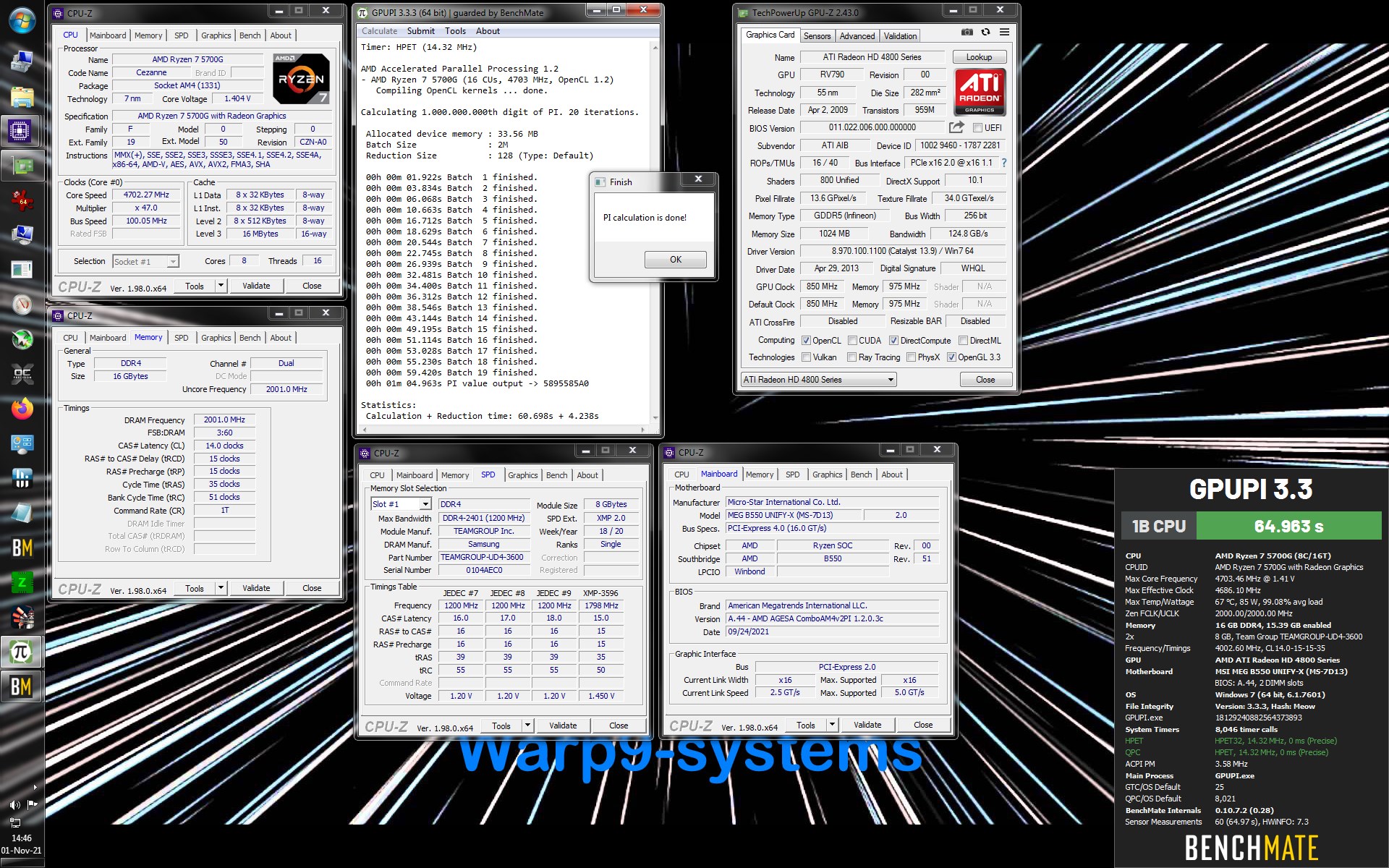Open the Slot #1 memory slot dropdown
Screen dimensions: 1389x868
(x=401, y=504)
